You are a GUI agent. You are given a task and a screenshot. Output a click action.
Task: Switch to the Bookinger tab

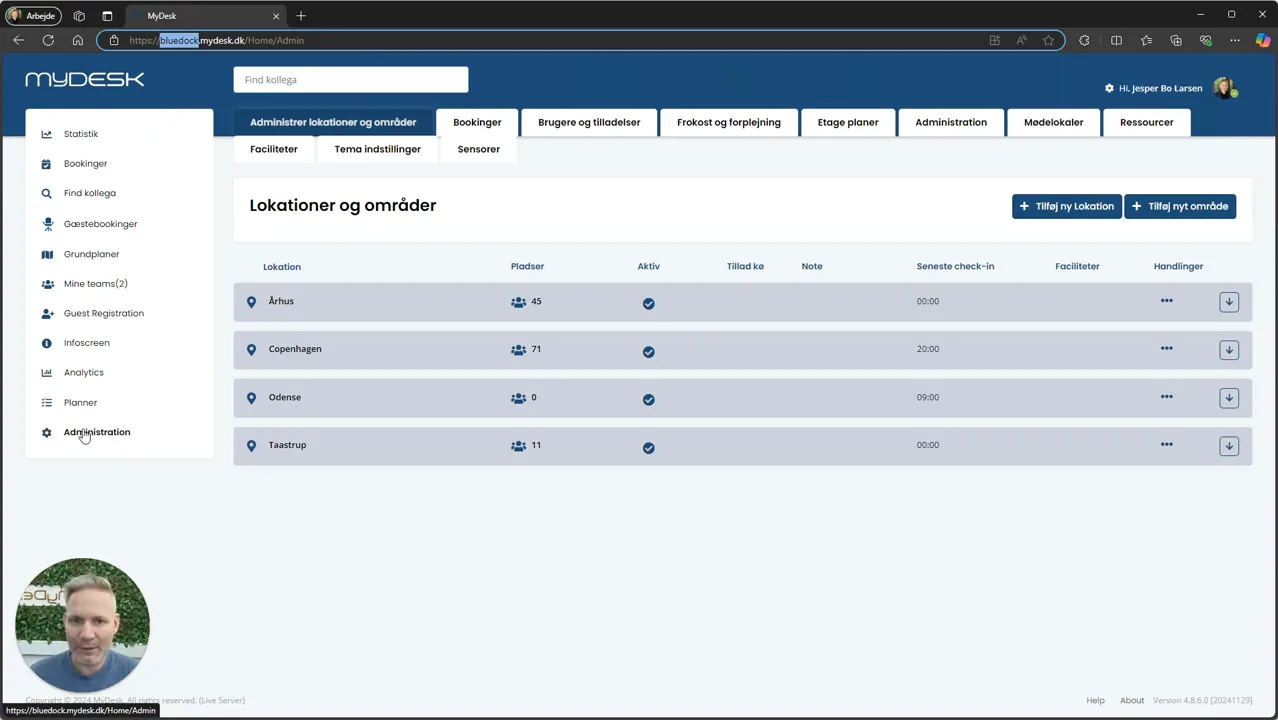477,122
